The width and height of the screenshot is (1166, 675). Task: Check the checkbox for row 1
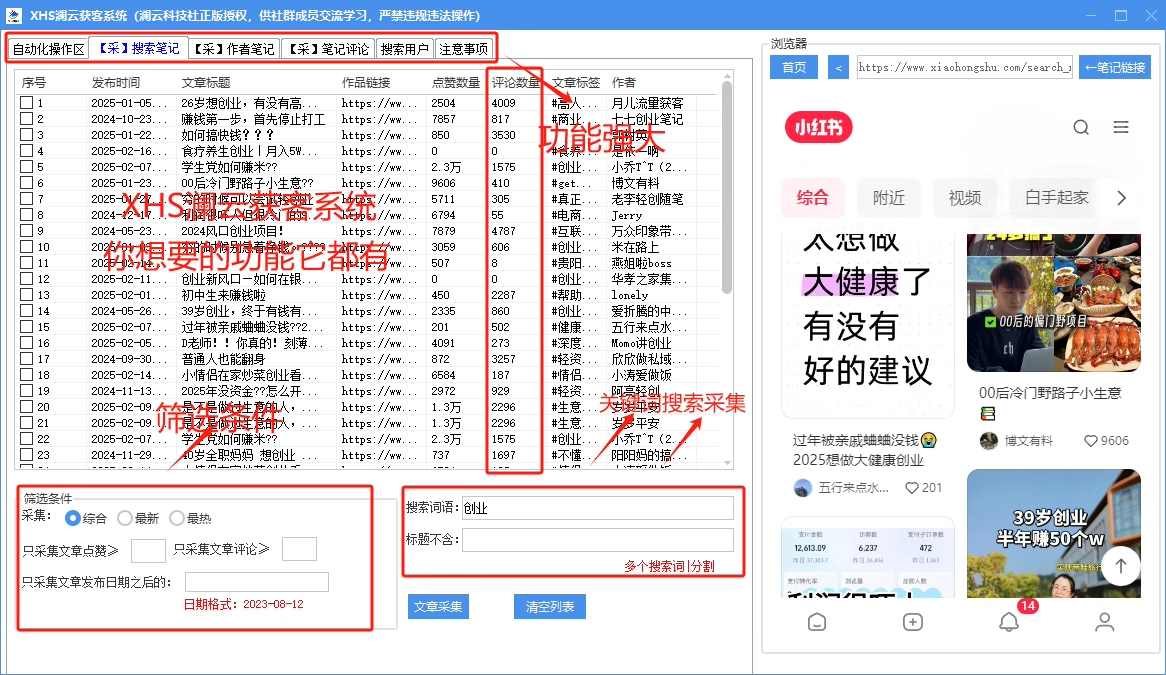(x=27, y=103)
